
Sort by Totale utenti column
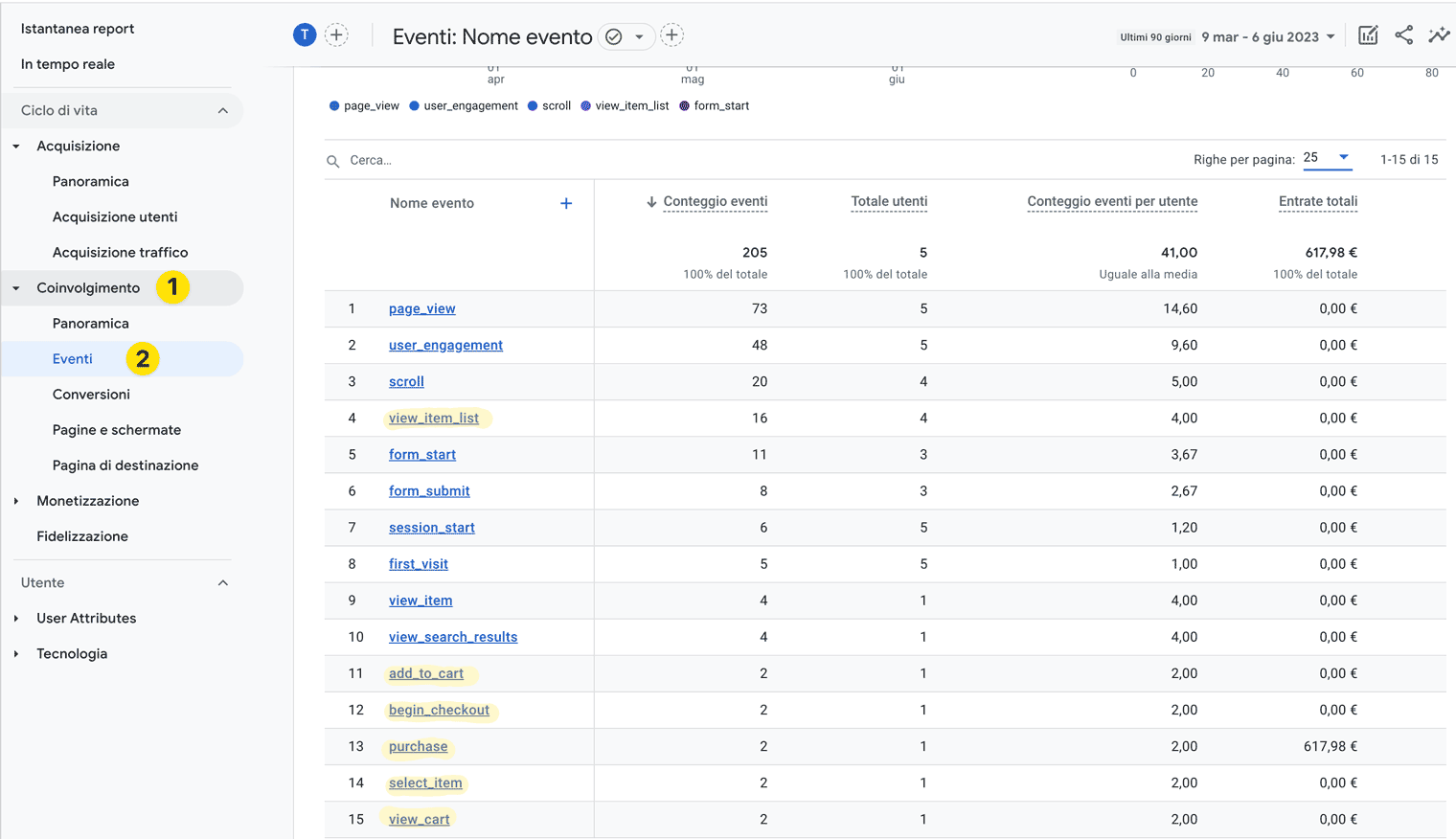click(889, 201)
